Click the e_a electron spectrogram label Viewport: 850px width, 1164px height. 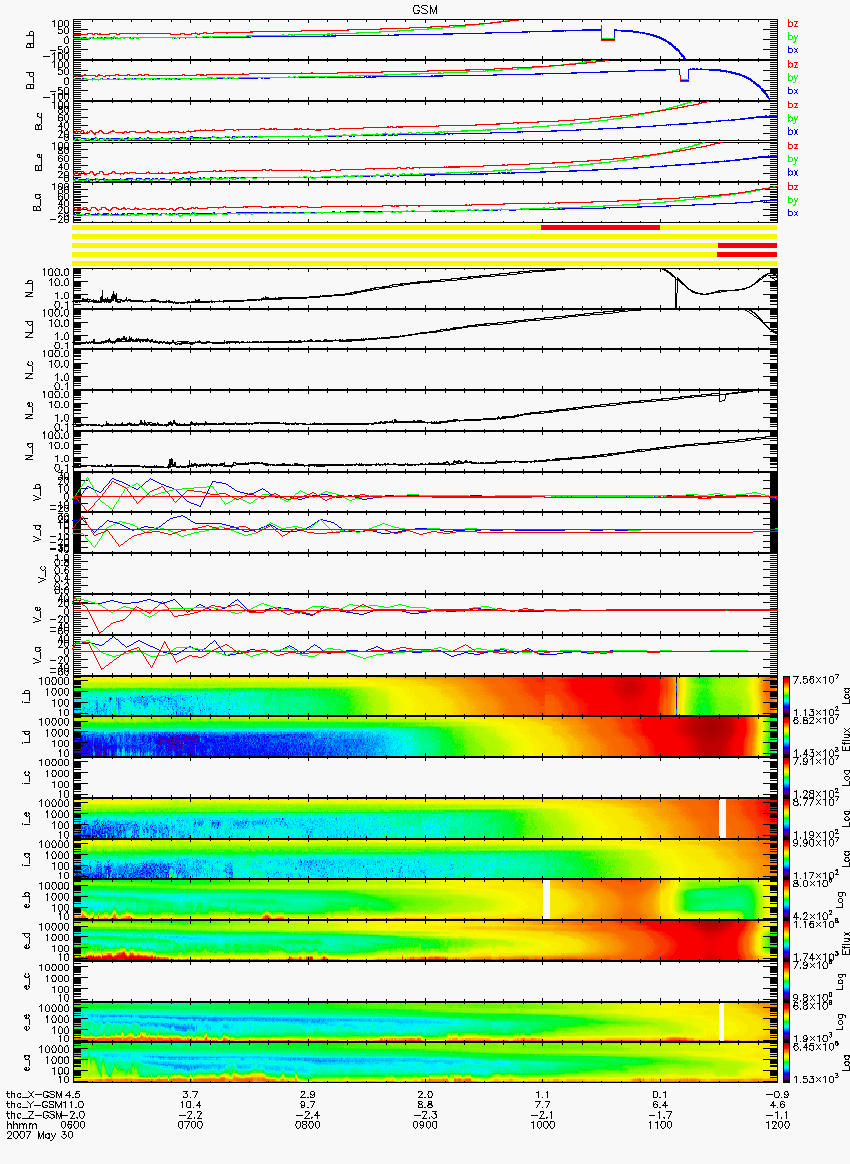[27, 1064]
